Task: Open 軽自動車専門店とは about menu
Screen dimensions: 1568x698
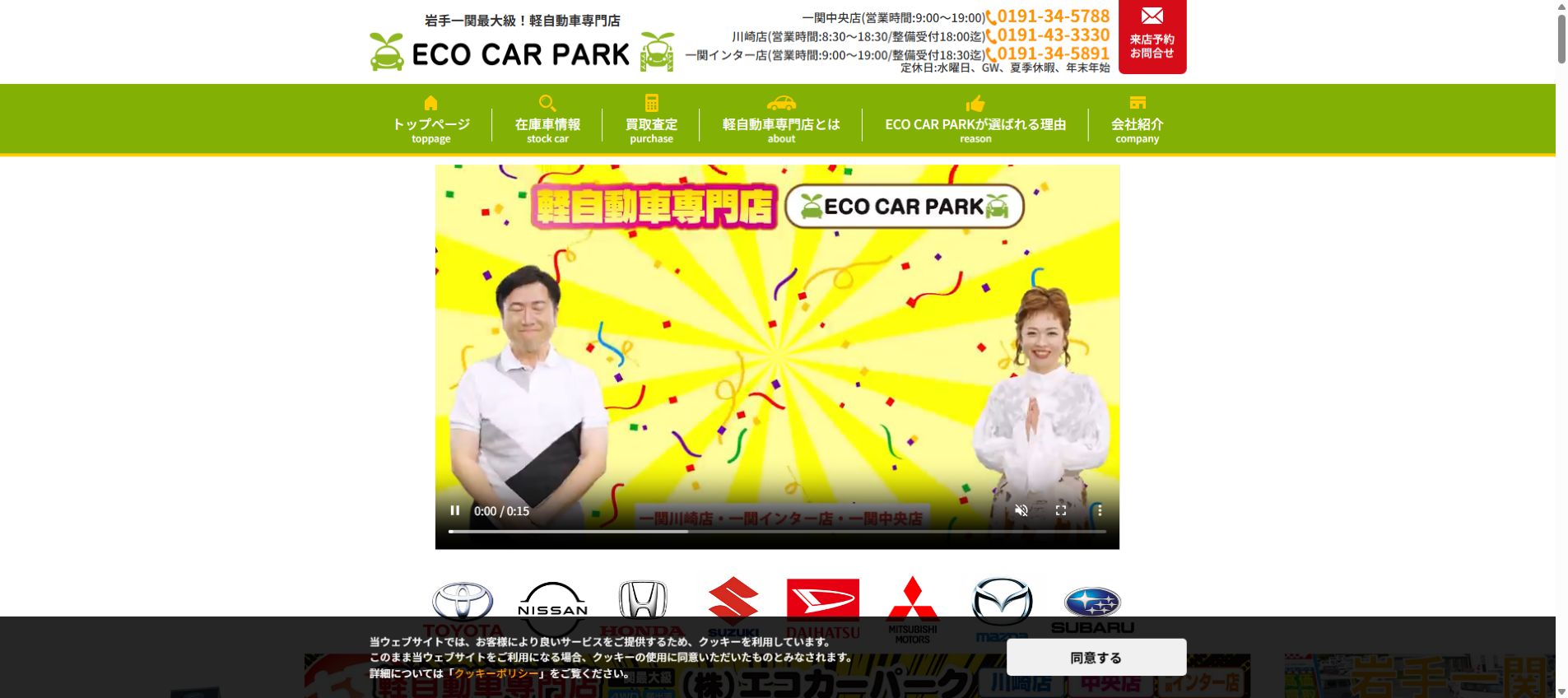Action: point(781,120)
